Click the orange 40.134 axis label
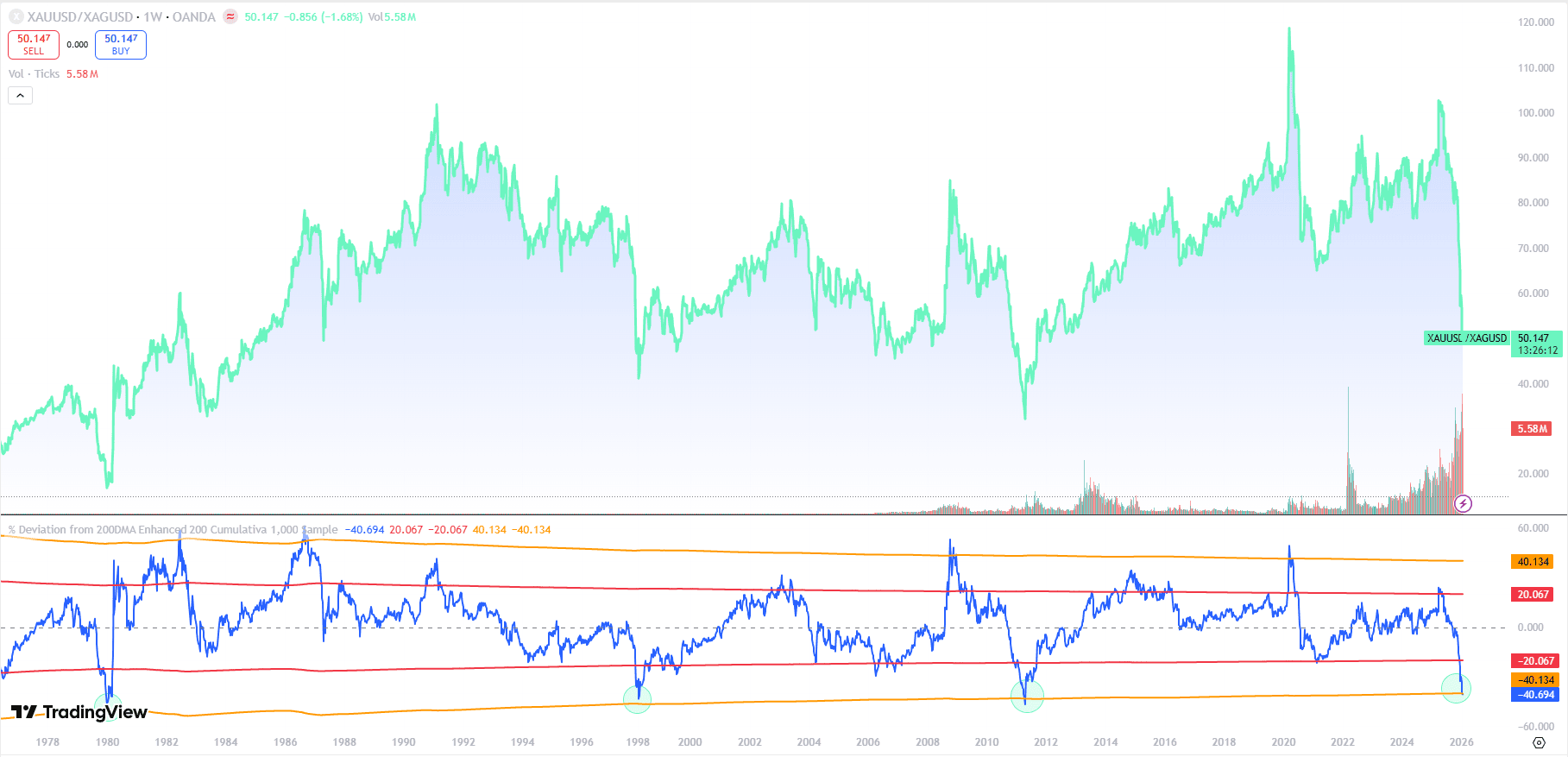 [x=1533, y=562]
